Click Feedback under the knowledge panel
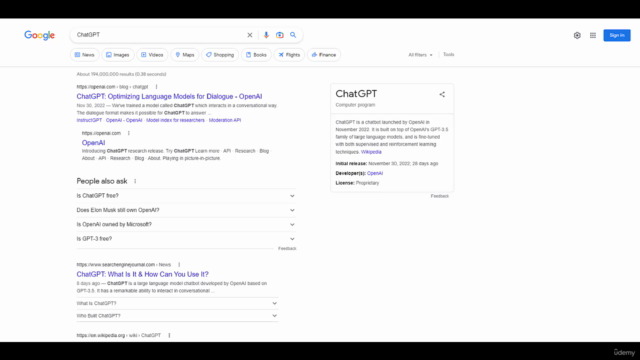Image resolution: width=640 pixels, height=360 pixels. [x=440, y=196]
